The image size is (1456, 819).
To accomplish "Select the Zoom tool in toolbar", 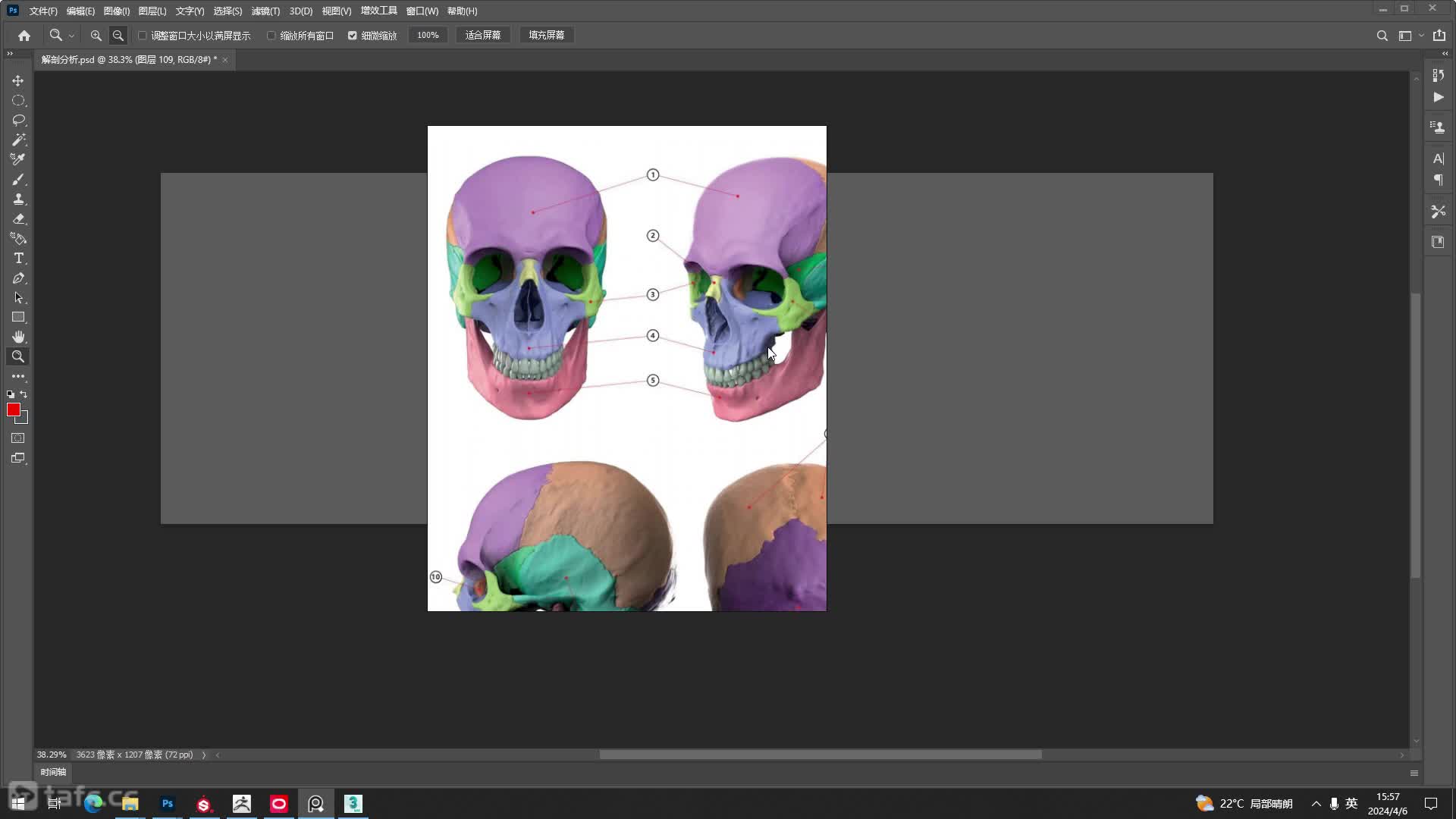I will coord(18,356).
